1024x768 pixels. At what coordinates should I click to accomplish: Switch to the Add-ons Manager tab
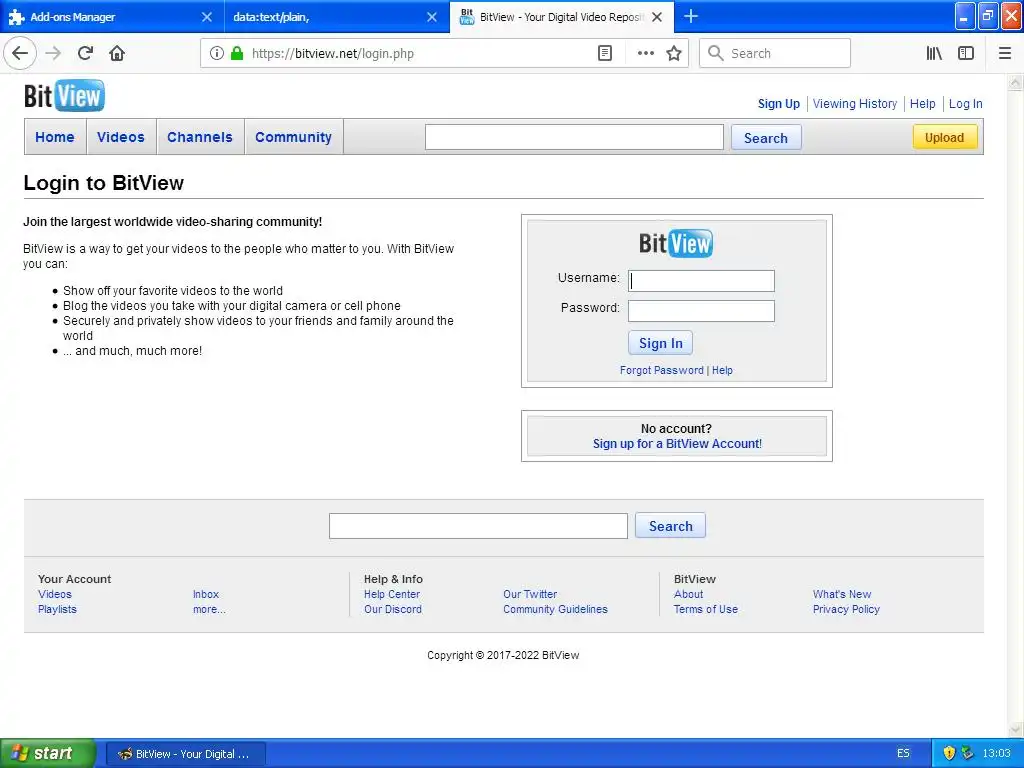[112, 17]
